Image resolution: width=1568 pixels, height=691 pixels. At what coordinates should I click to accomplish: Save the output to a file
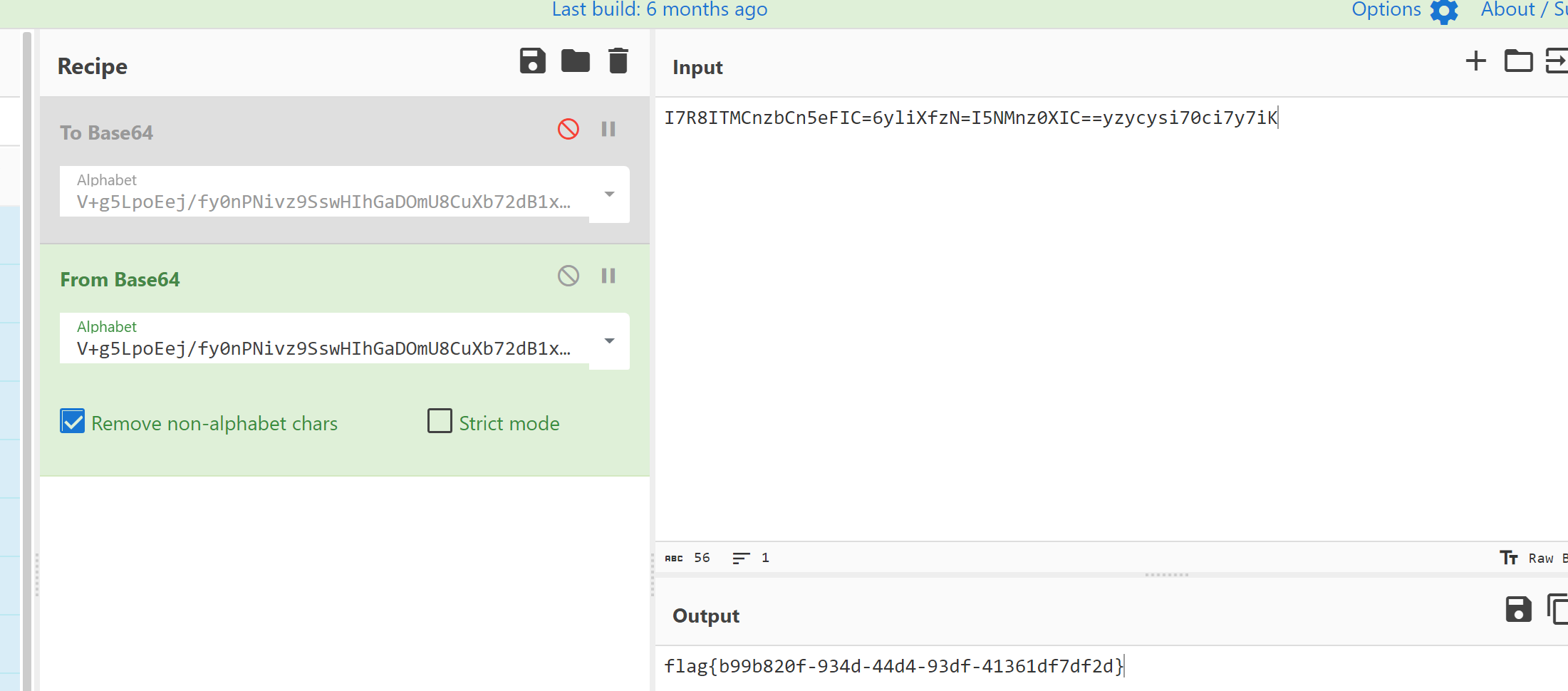(1518, 610)
